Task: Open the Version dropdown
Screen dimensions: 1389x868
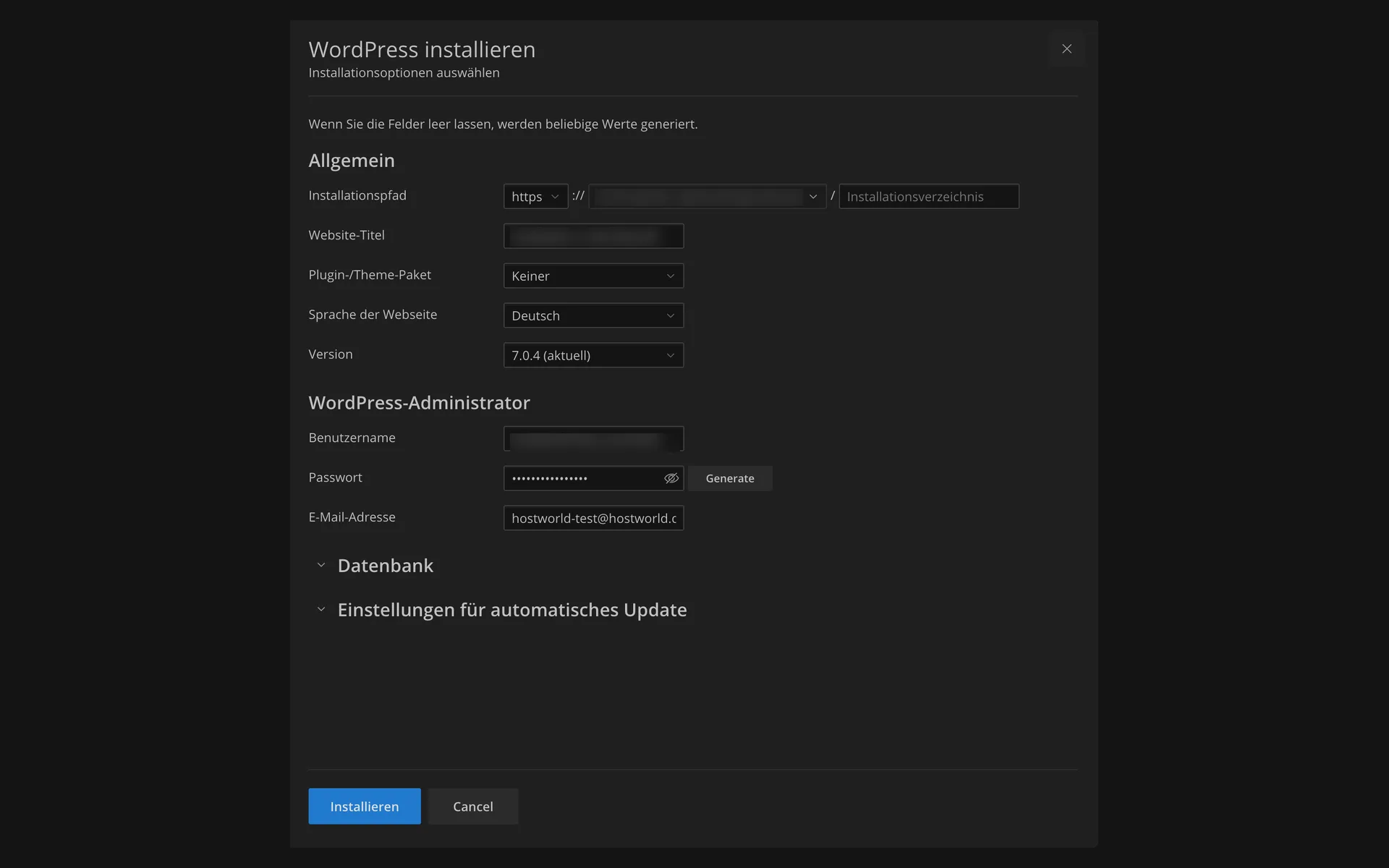Action: 593,355
